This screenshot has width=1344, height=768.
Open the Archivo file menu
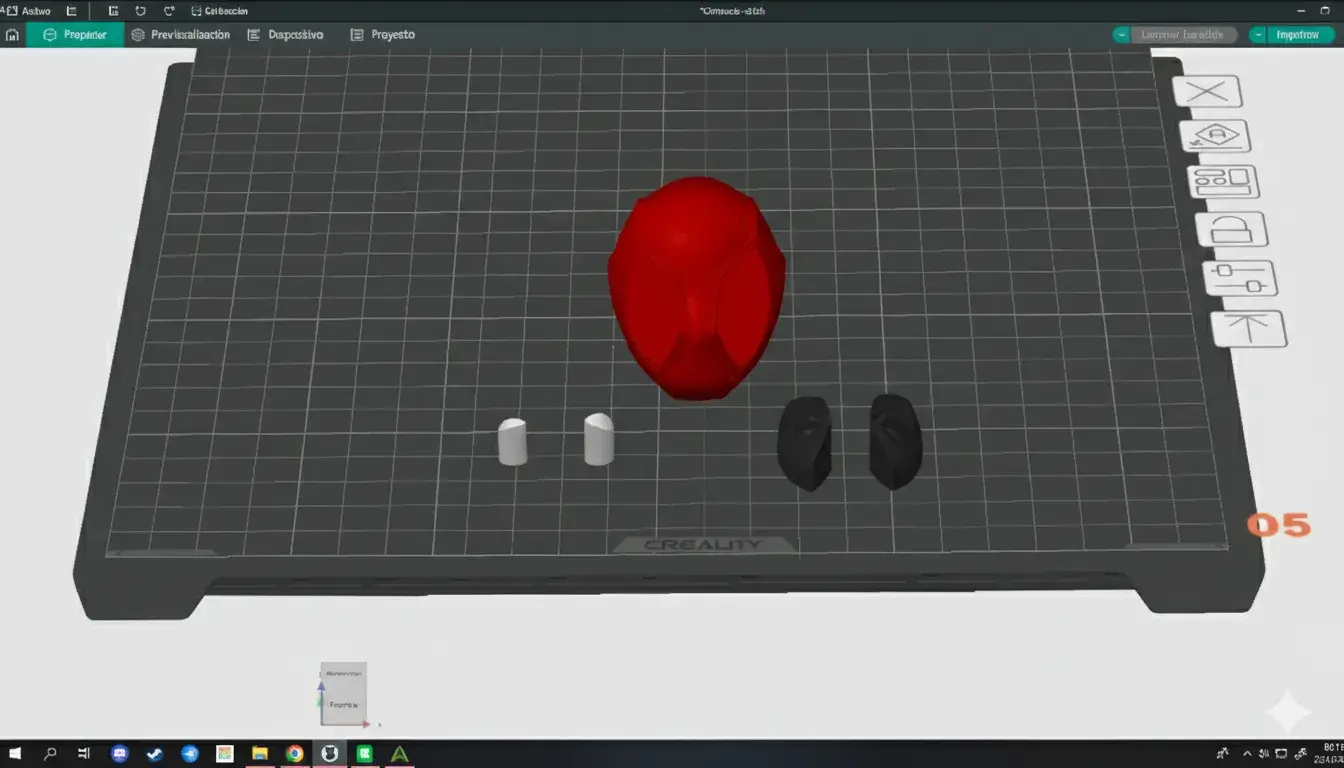tap(27, 11)
